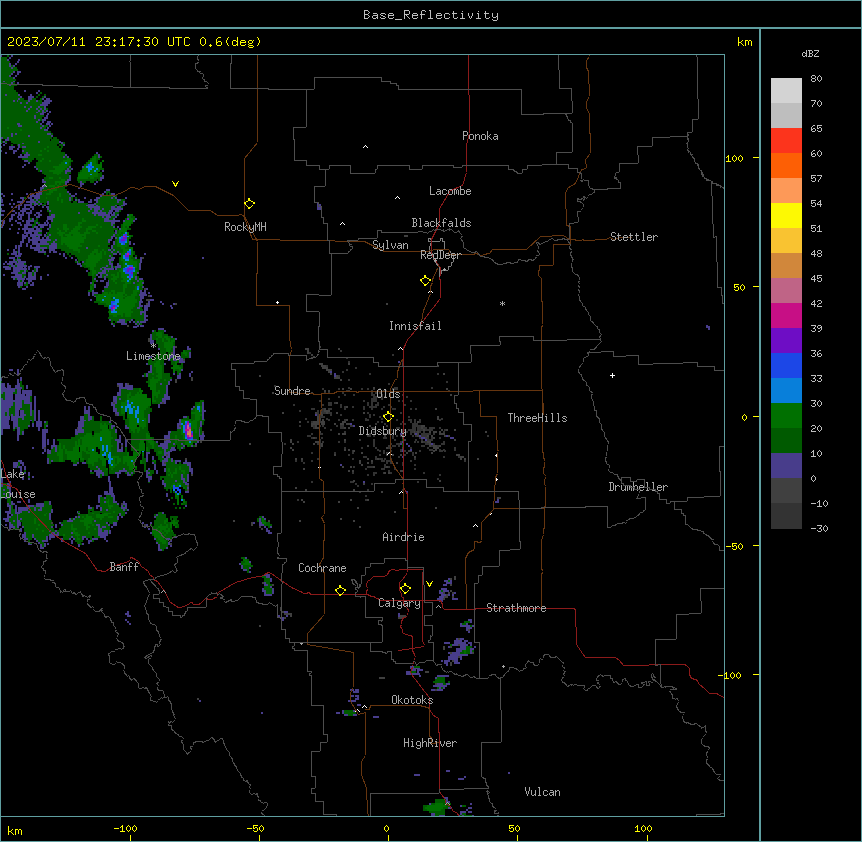Click the Cochrane label
The height and width of the screenshot is (842, 862).
point(322,568)
